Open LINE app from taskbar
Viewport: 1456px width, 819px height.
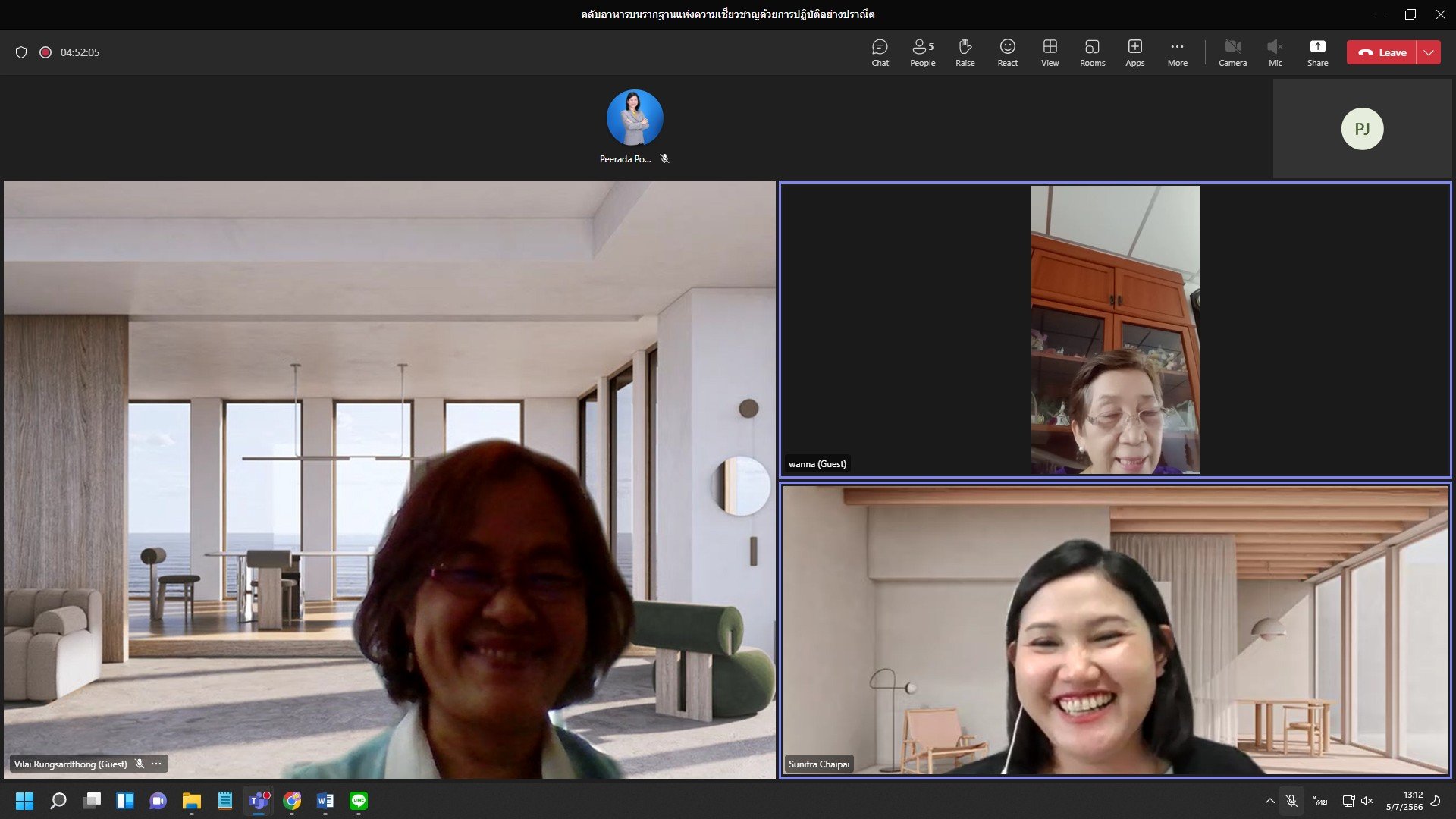(x=359, y=801)
